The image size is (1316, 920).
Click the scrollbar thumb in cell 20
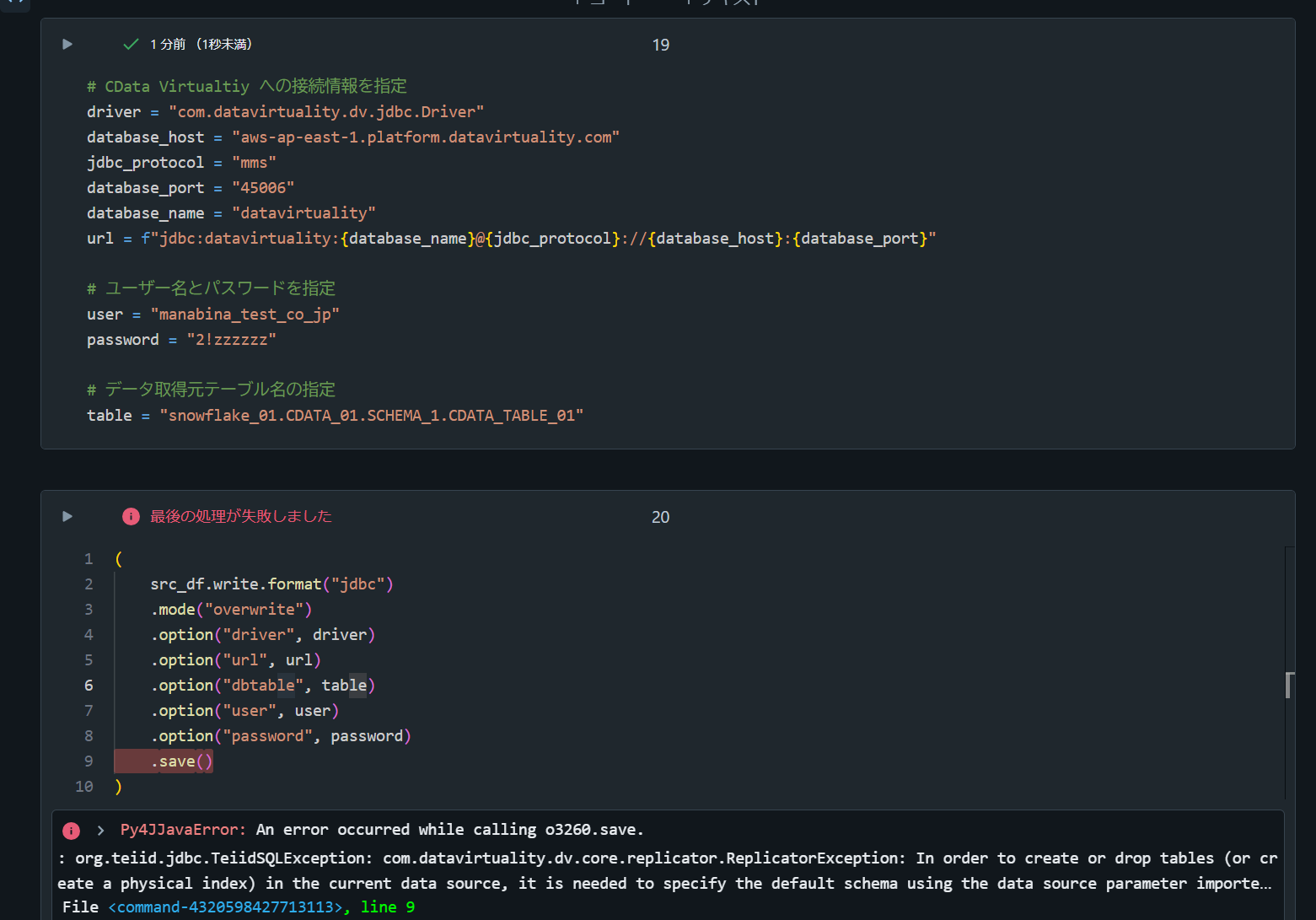(1288, 685)
